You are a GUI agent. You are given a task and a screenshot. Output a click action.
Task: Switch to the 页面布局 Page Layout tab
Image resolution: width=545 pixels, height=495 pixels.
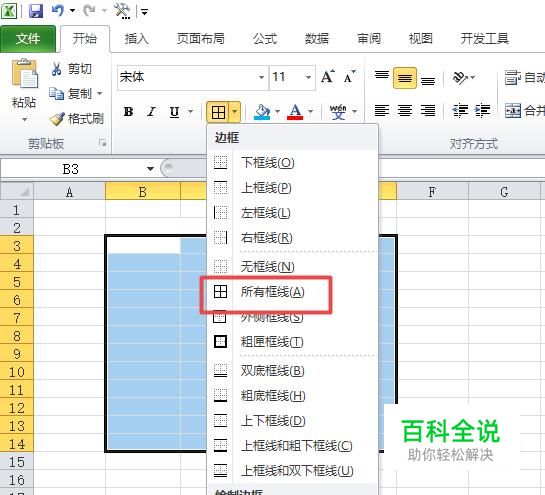(x=201, y=39)
